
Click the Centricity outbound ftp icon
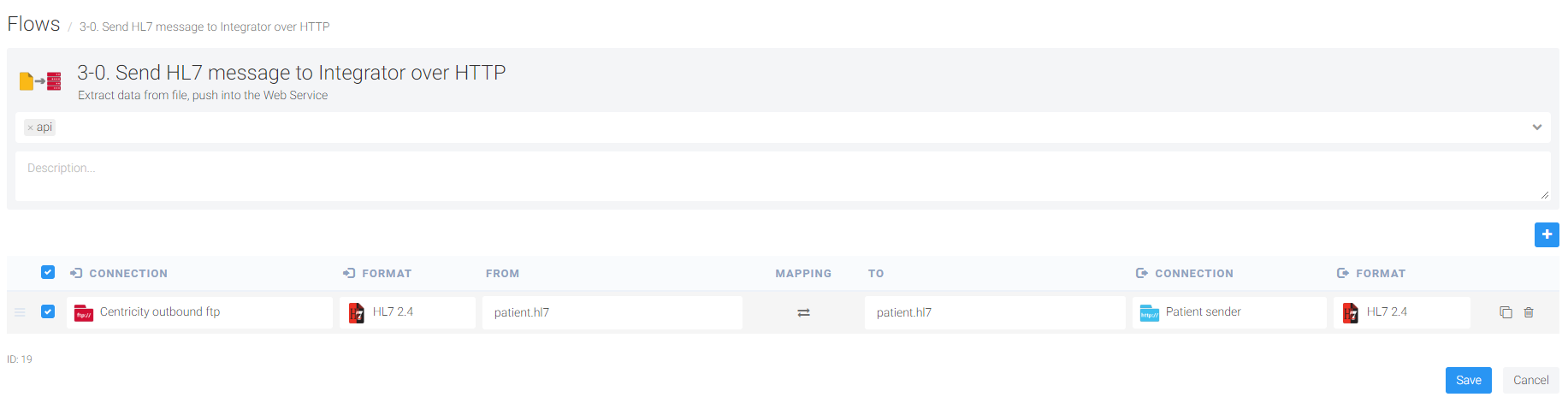coord(84,313)
